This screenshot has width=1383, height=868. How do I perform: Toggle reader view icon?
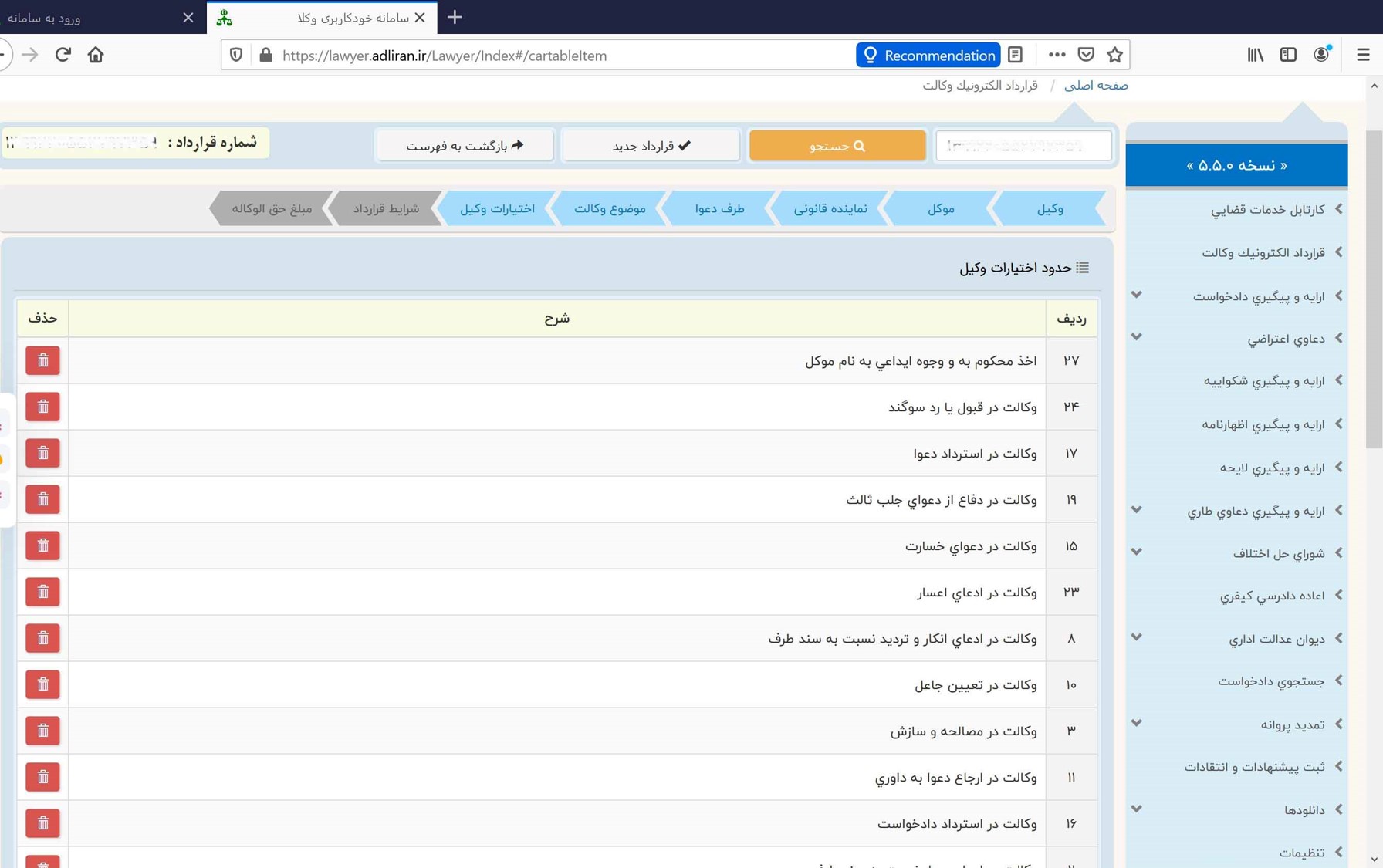pos(1016,55)
